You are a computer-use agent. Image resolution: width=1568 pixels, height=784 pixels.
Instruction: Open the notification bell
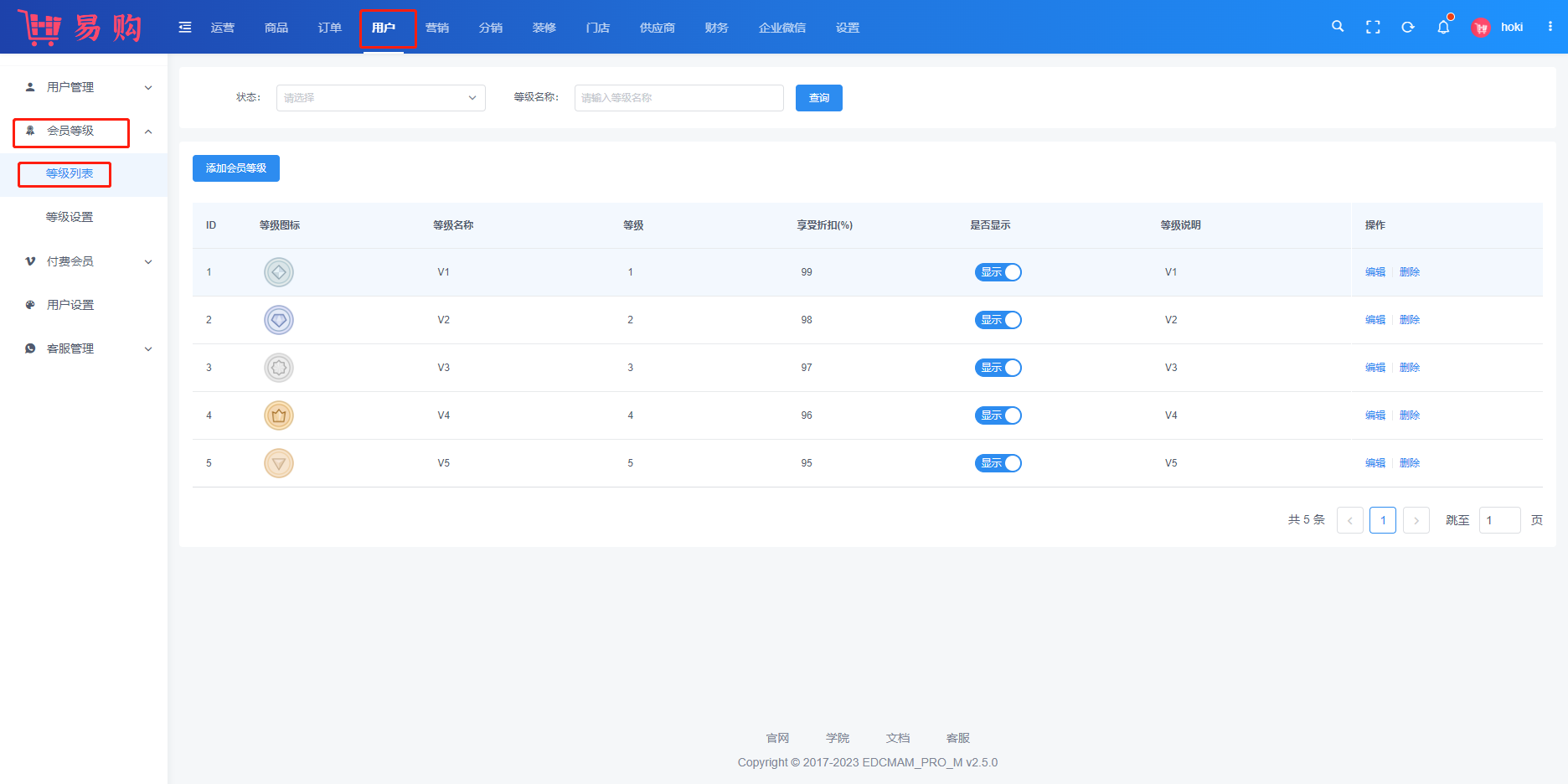point(1443,27)
